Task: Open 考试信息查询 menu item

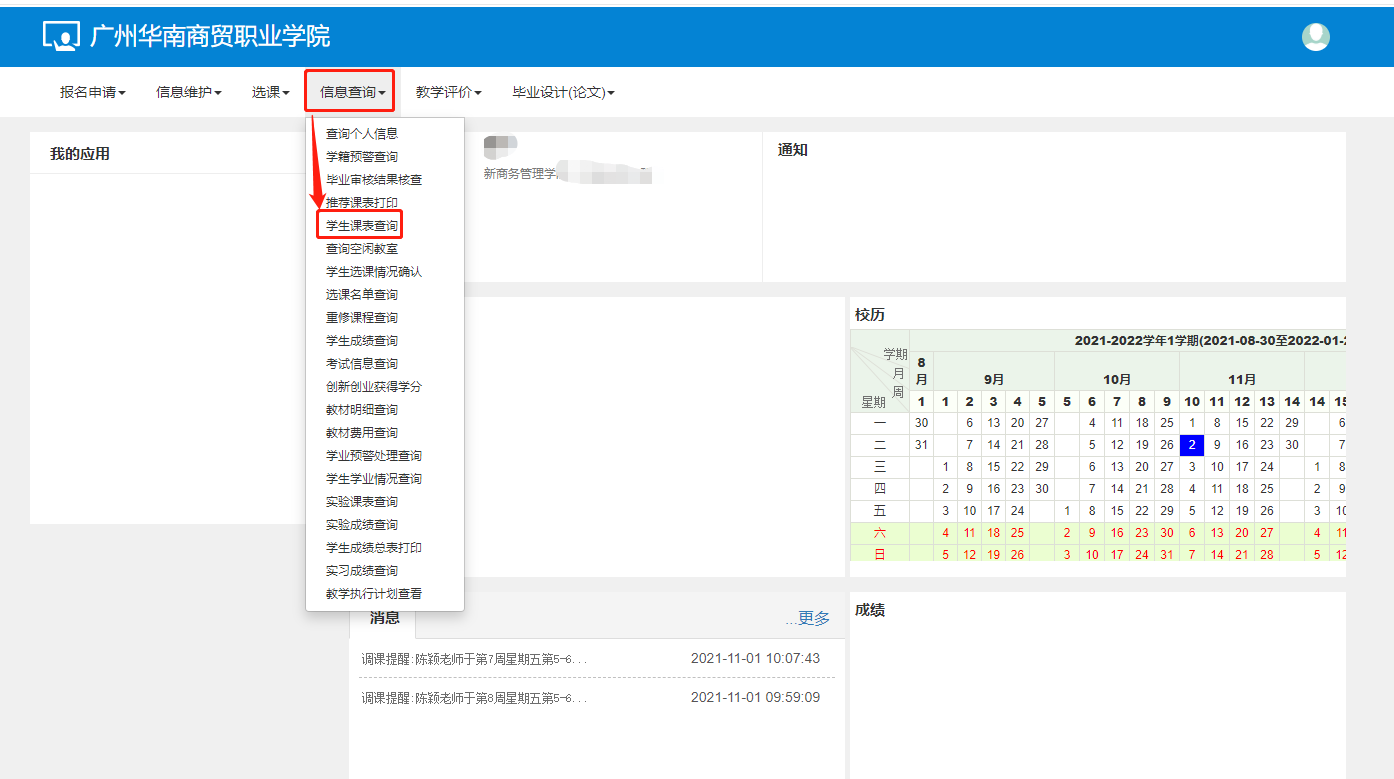Action: tap(361, 364)
